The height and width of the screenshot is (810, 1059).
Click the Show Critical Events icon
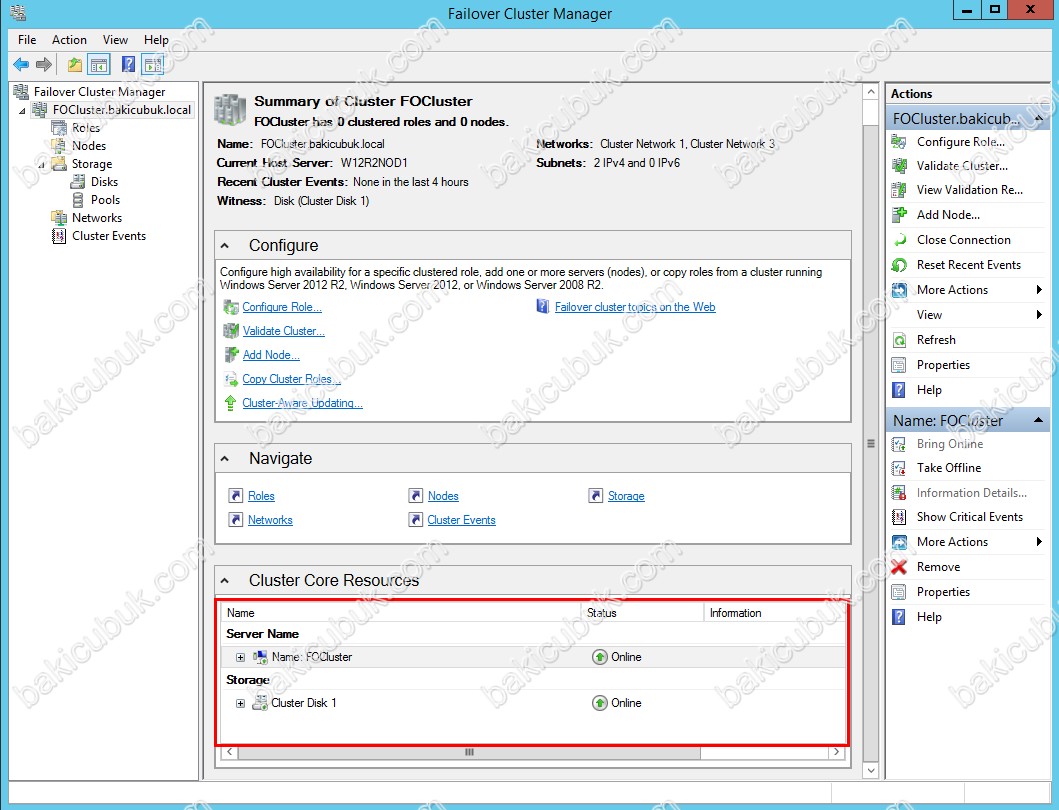[899, 517]
